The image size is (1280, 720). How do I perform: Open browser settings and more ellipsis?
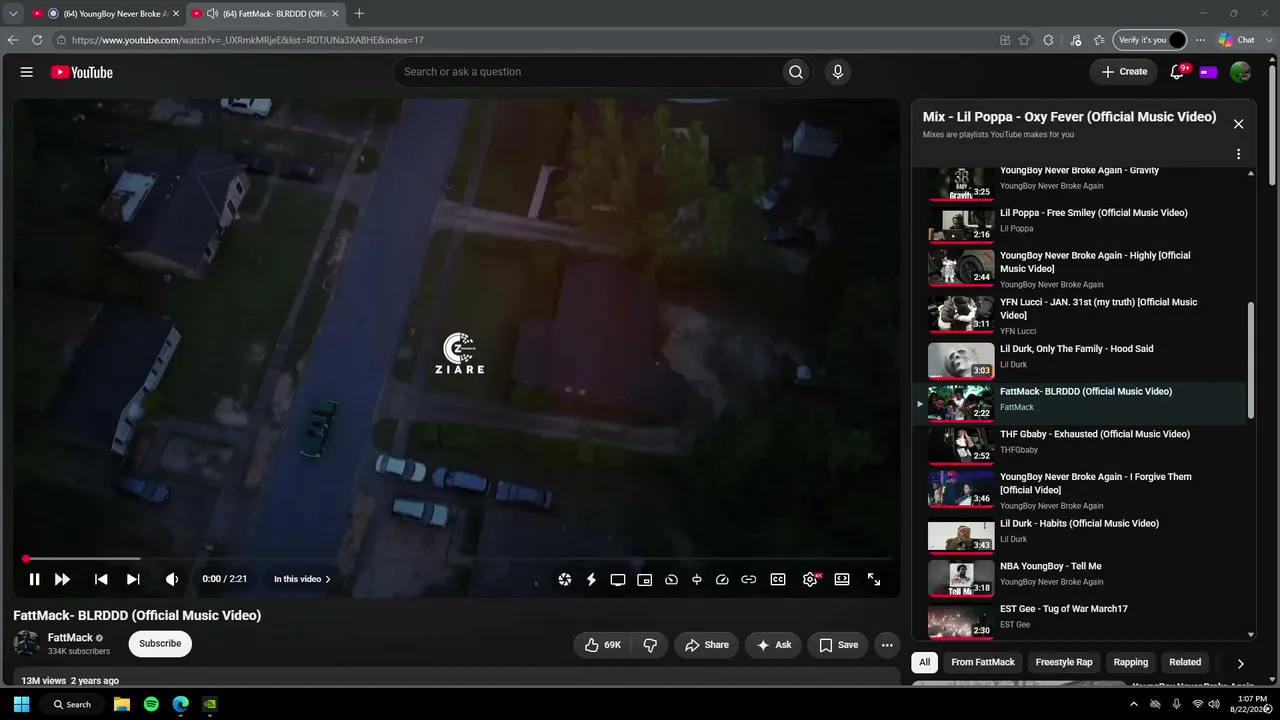click(1201, 40)
